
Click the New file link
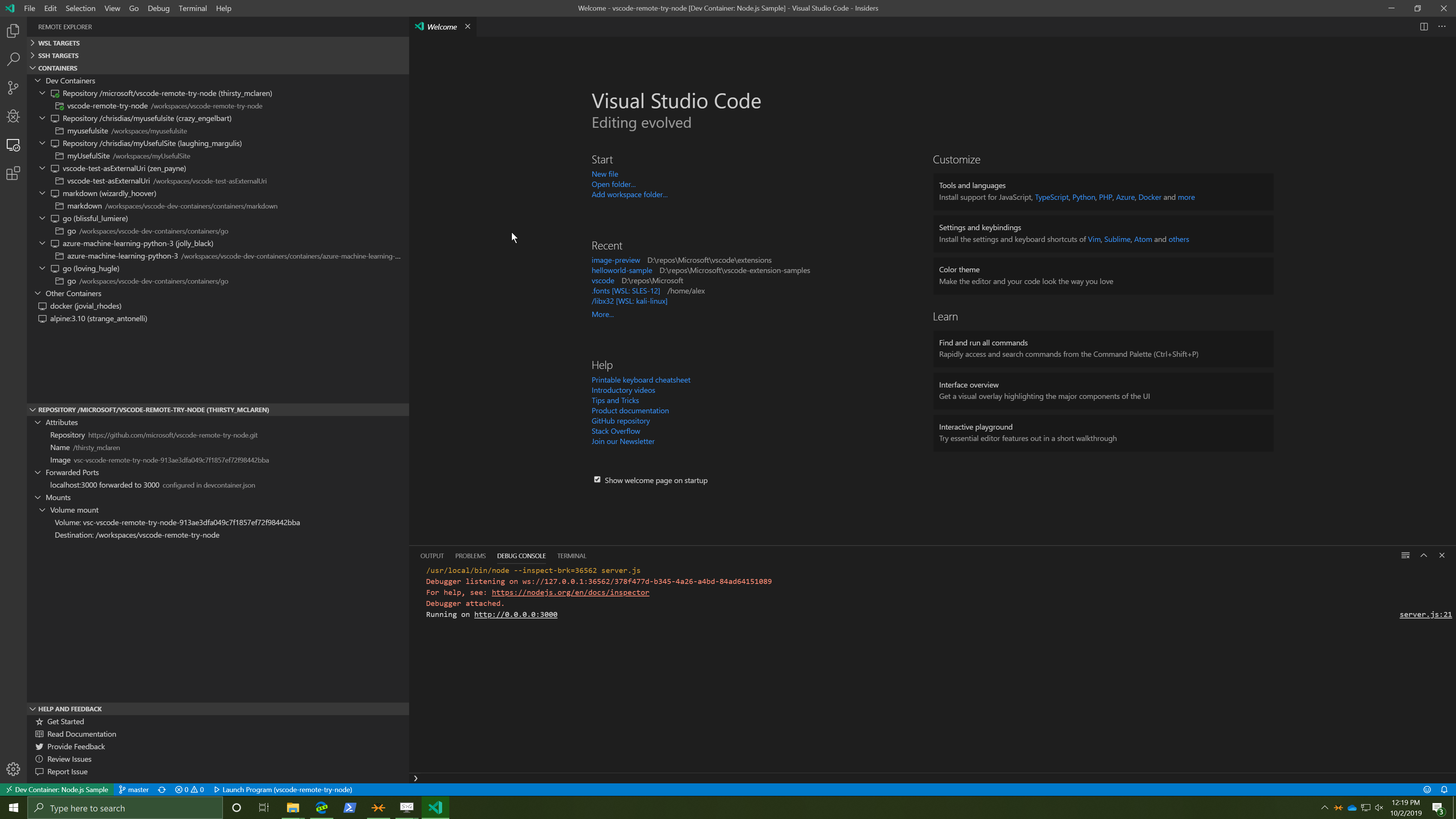point(604,174)
